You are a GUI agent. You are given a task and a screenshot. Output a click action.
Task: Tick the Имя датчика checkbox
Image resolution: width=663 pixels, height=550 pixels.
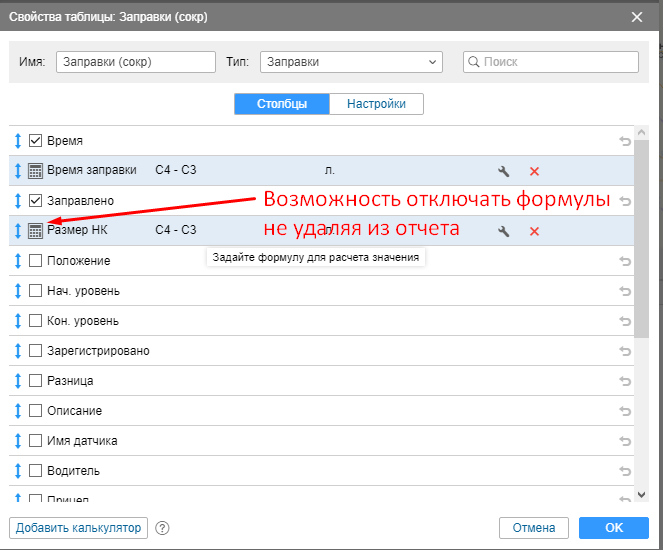click(x=35, y=441)
